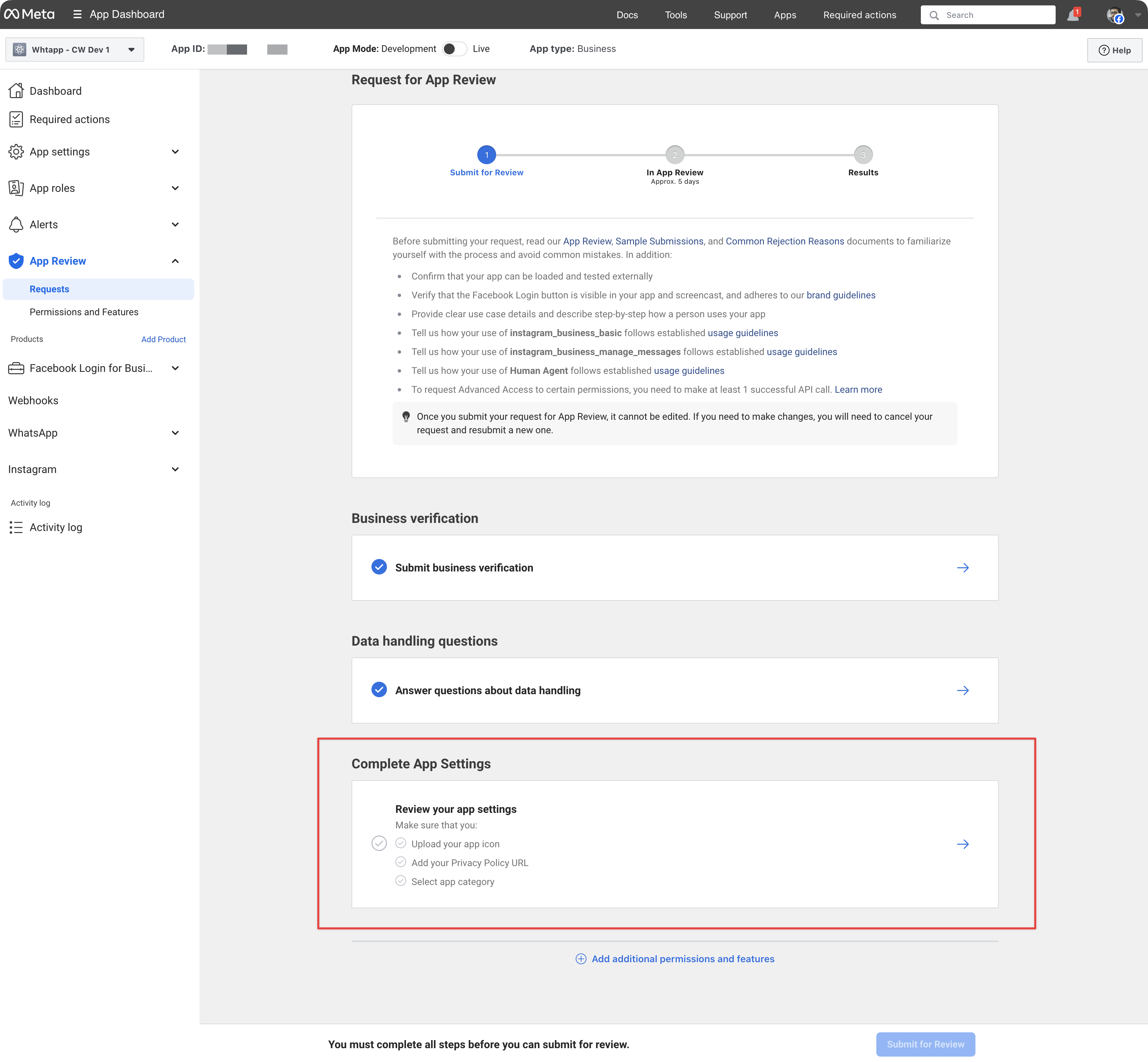Click the Dashboard home icon

(x=16, y=91)
